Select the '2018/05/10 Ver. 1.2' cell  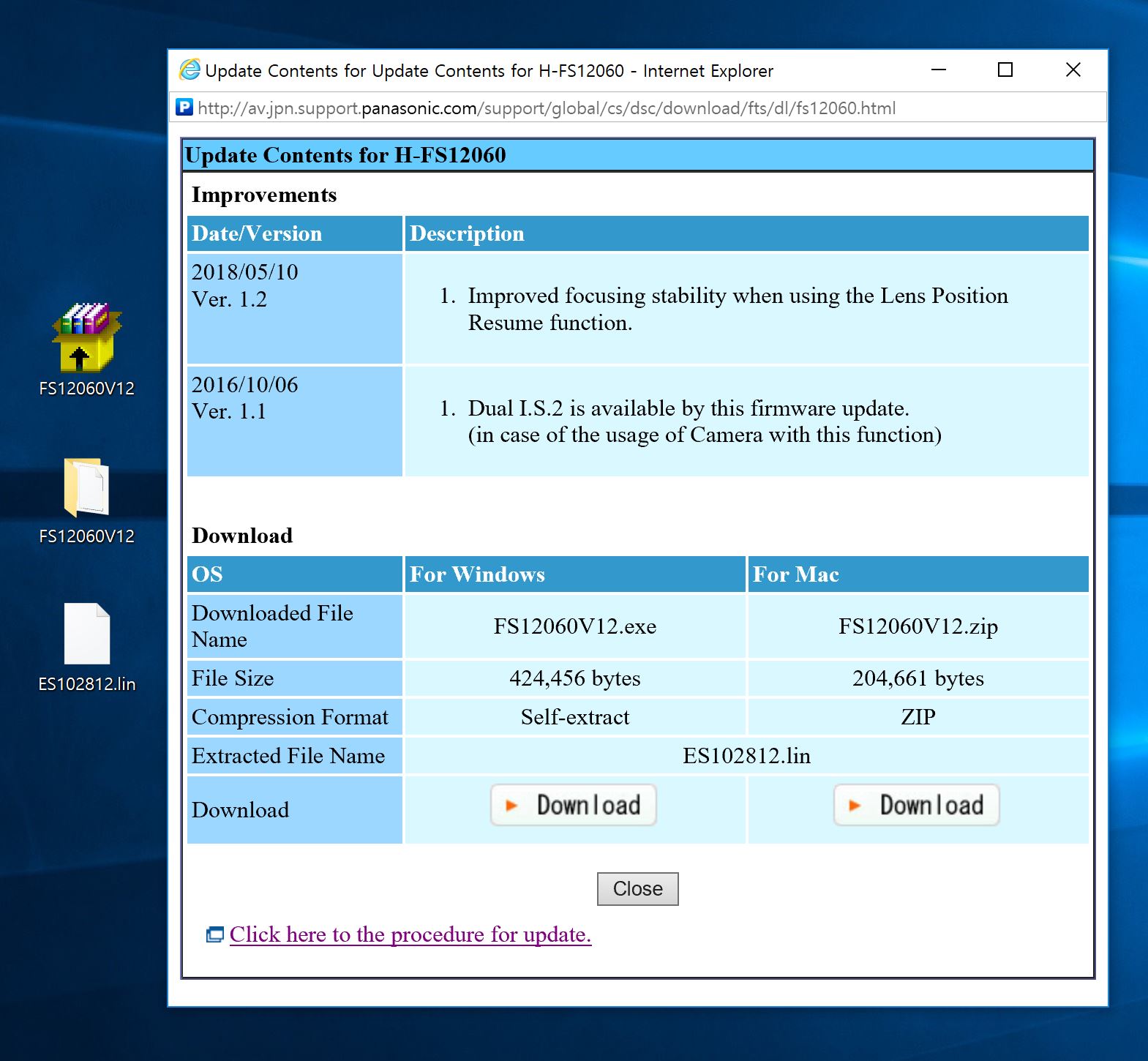(295, 309)
